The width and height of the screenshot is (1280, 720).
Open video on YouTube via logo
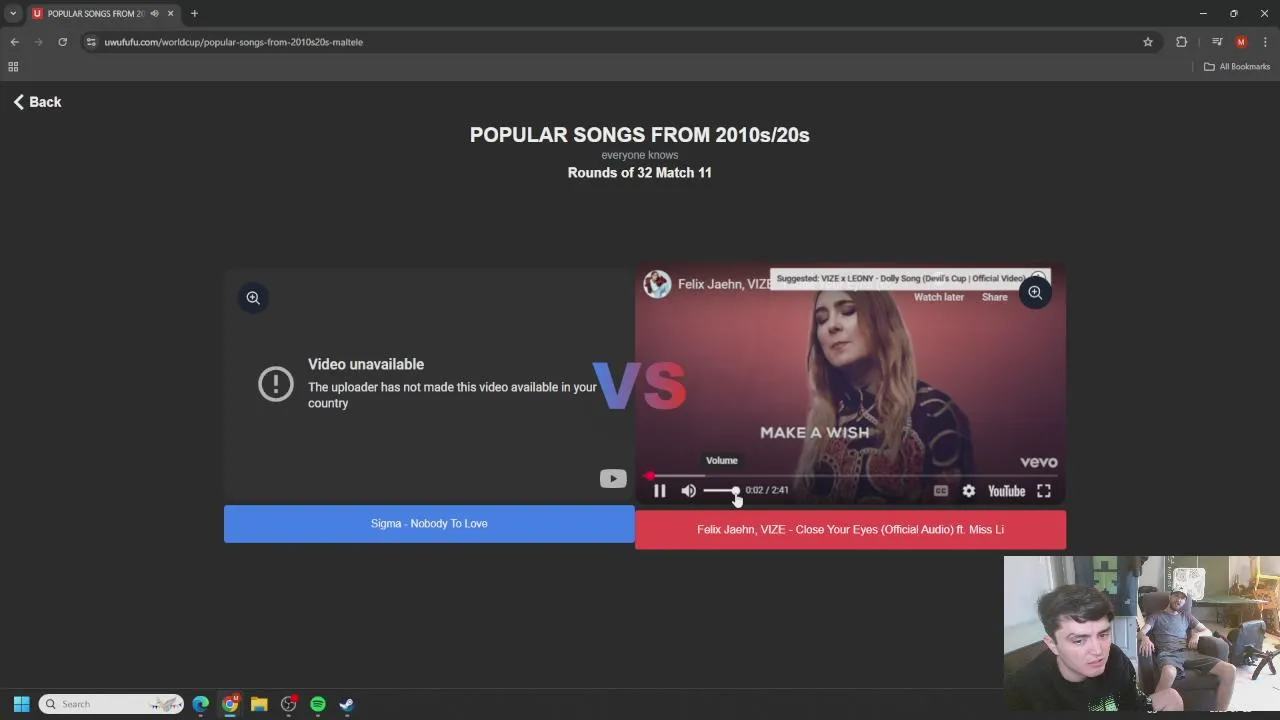(1006, 491)
